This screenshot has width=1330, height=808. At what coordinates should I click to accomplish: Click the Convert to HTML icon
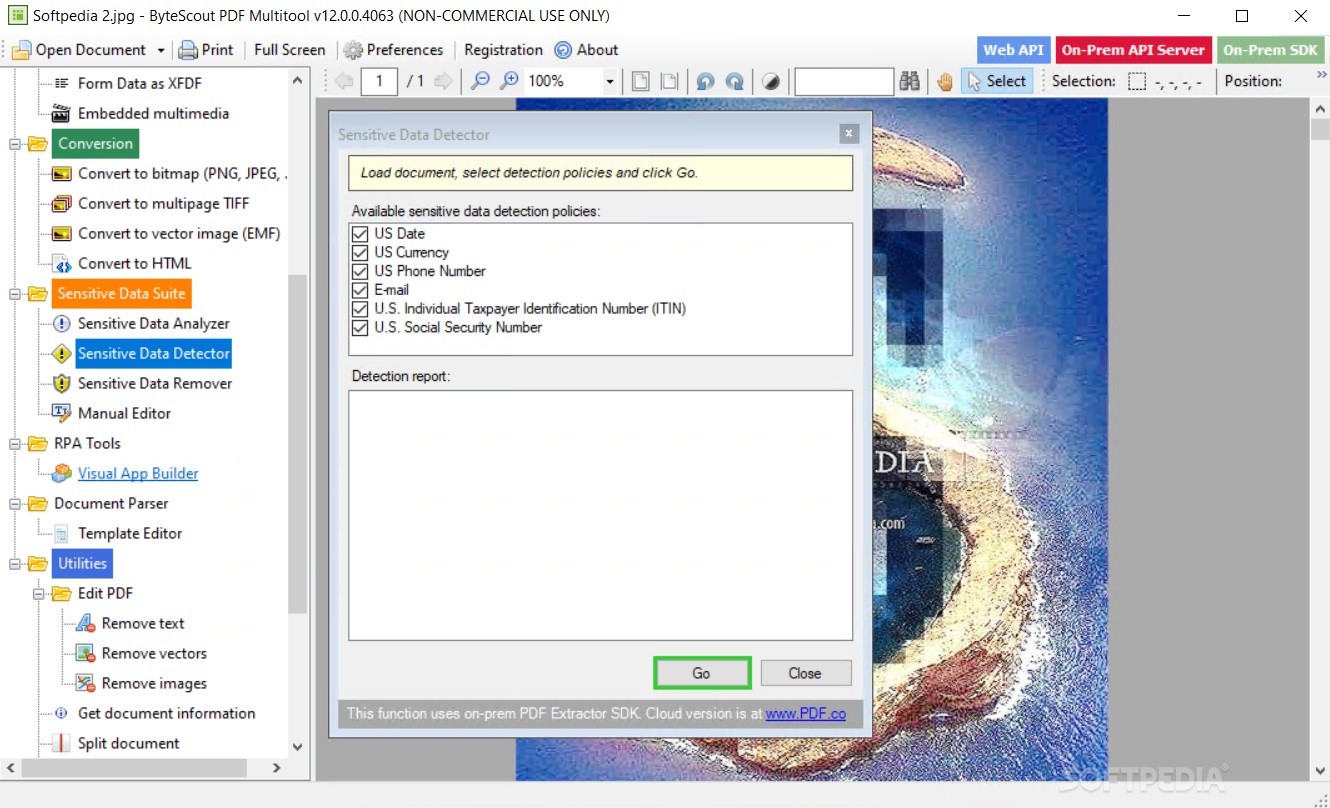pos(62,263)
